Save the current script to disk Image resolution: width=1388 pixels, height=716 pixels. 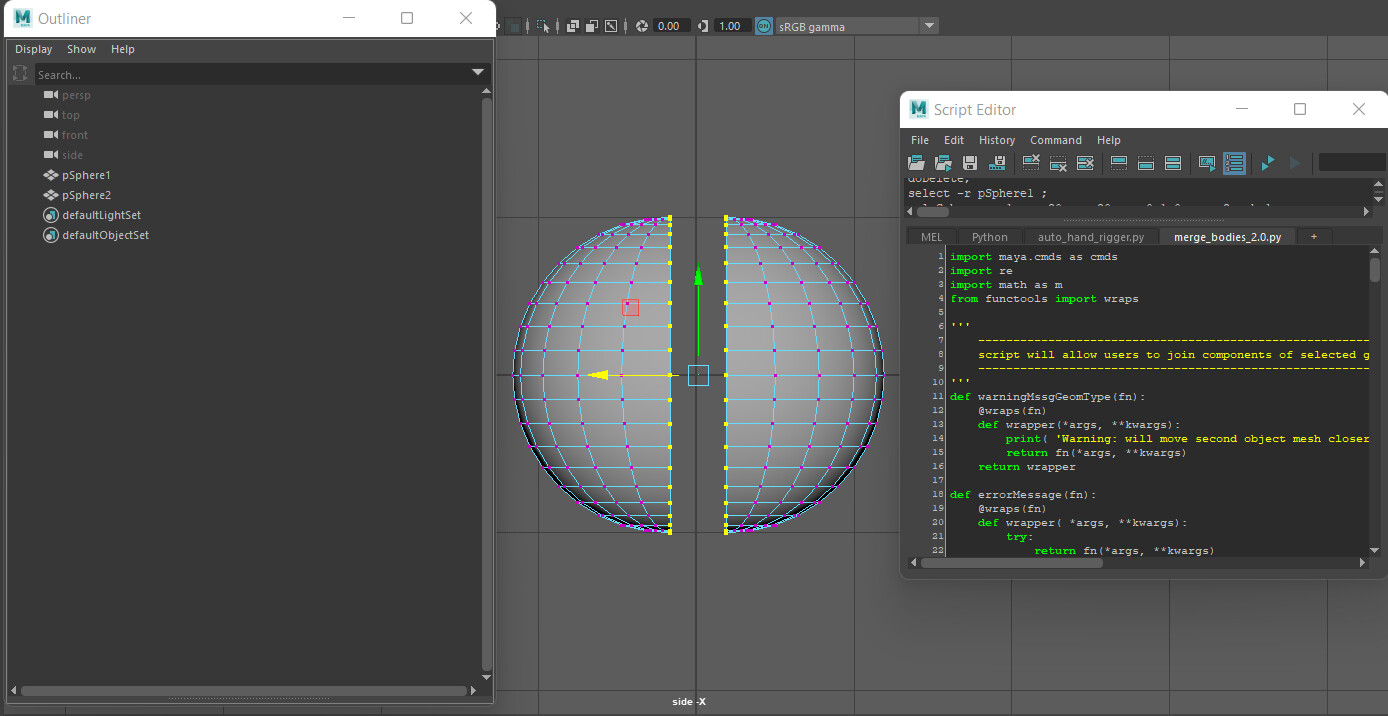(x=970, y=162)
